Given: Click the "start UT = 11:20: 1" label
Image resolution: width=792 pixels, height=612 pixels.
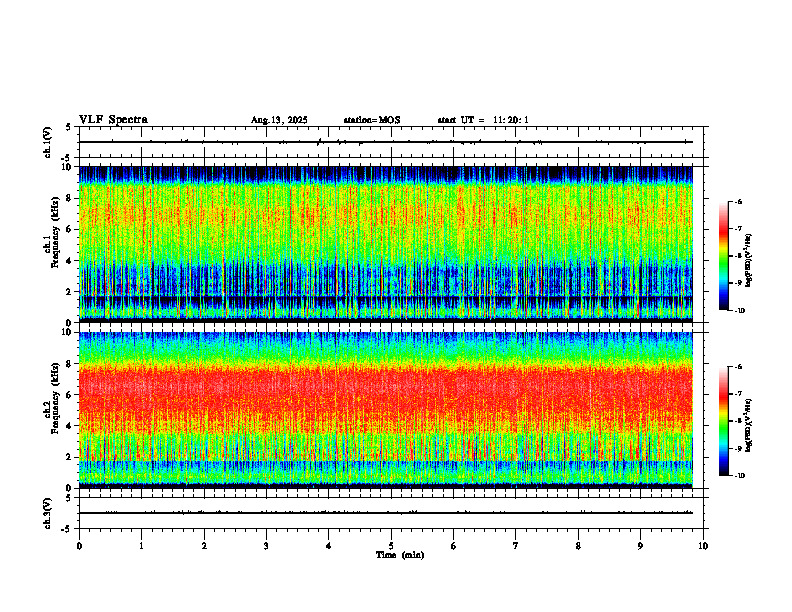Looking at the screenshot, I should pyautogui.click(x=483, y=120).
